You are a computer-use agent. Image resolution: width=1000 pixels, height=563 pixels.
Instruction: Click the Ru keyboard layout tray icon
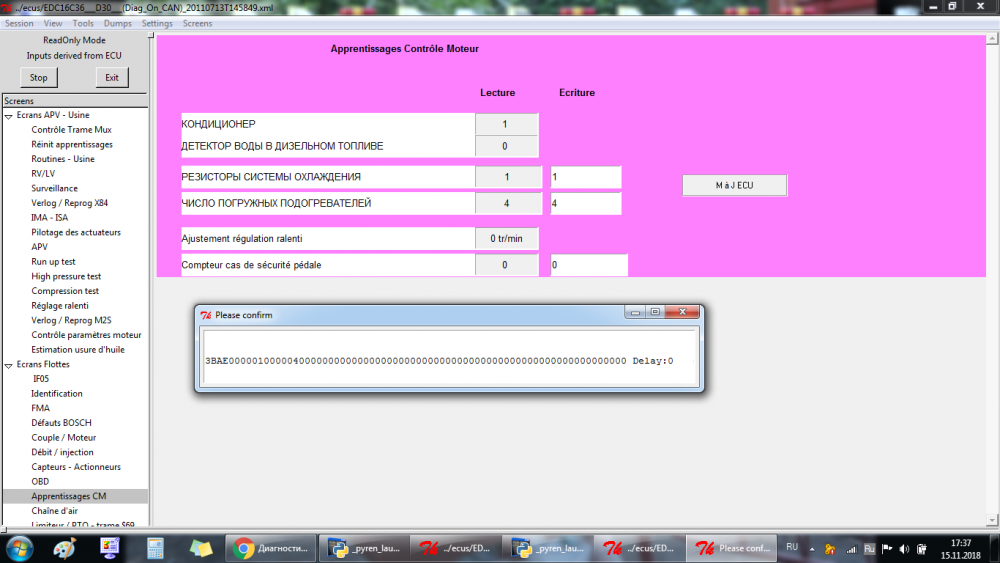[869, 549]
